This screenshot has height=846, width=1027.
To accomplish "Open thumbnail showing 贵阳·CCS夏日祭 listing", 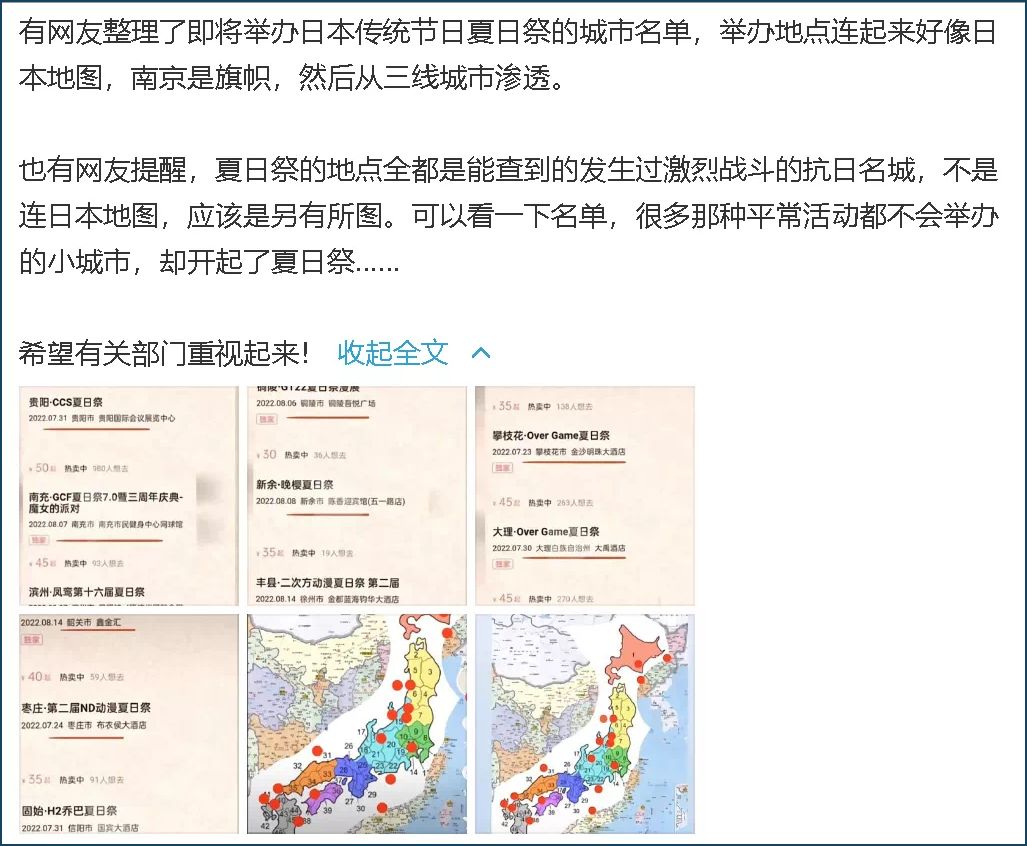I will (x=128, y=496).
